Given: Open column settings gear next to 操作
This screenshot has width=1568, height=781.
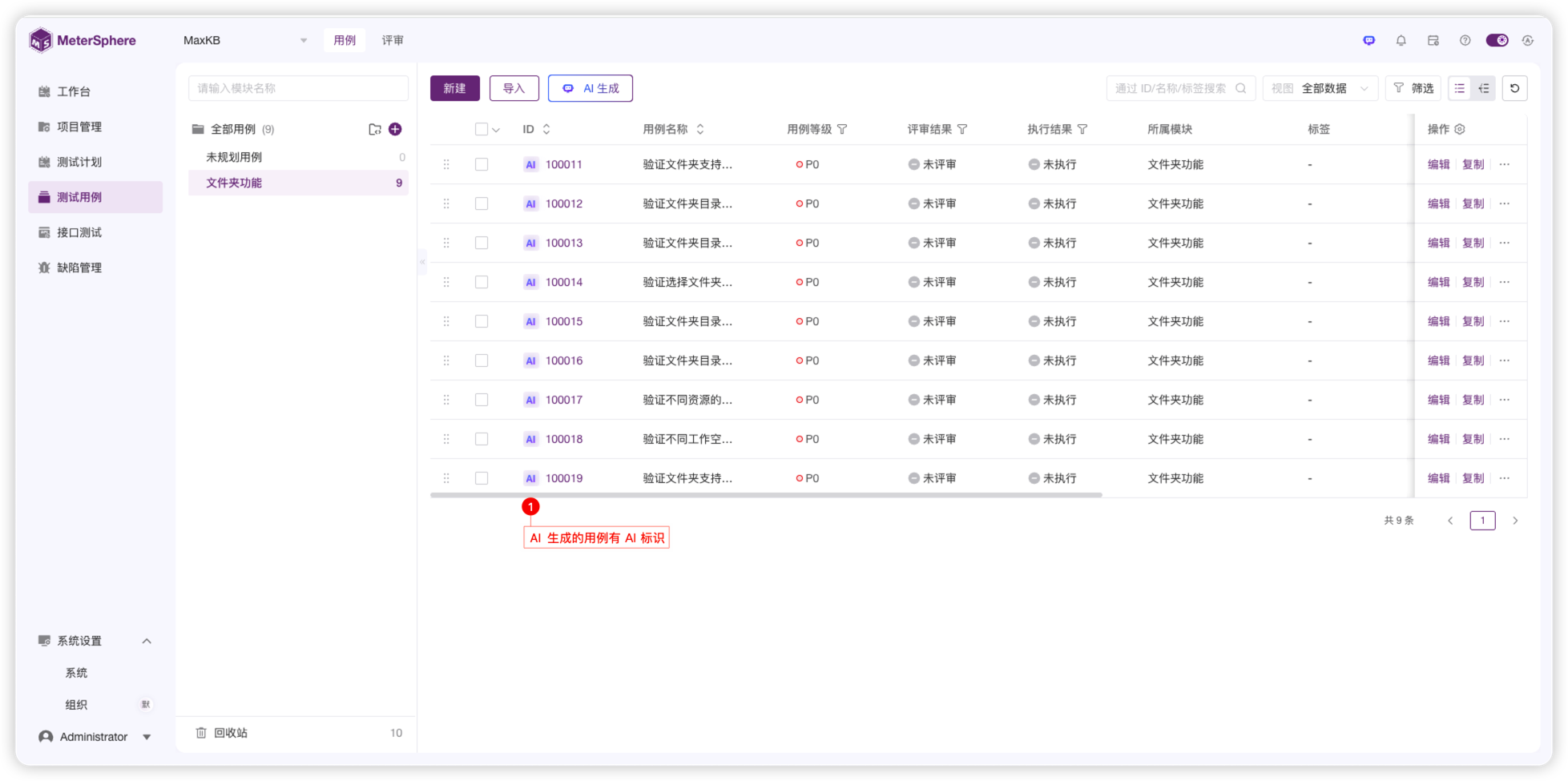Looking at the screenshot, I should [1460, 129].
